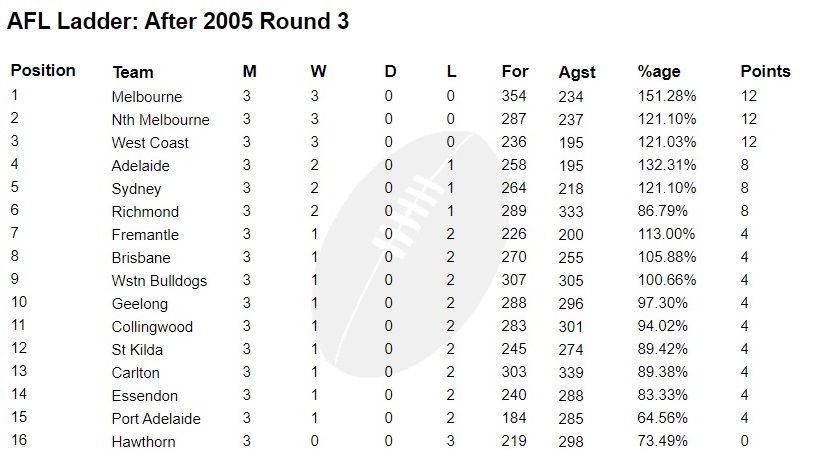This screenshot has height=461, width=818.
Task: Click the Sydney team name
Action: pyautogui.click(x=136, y=189)
